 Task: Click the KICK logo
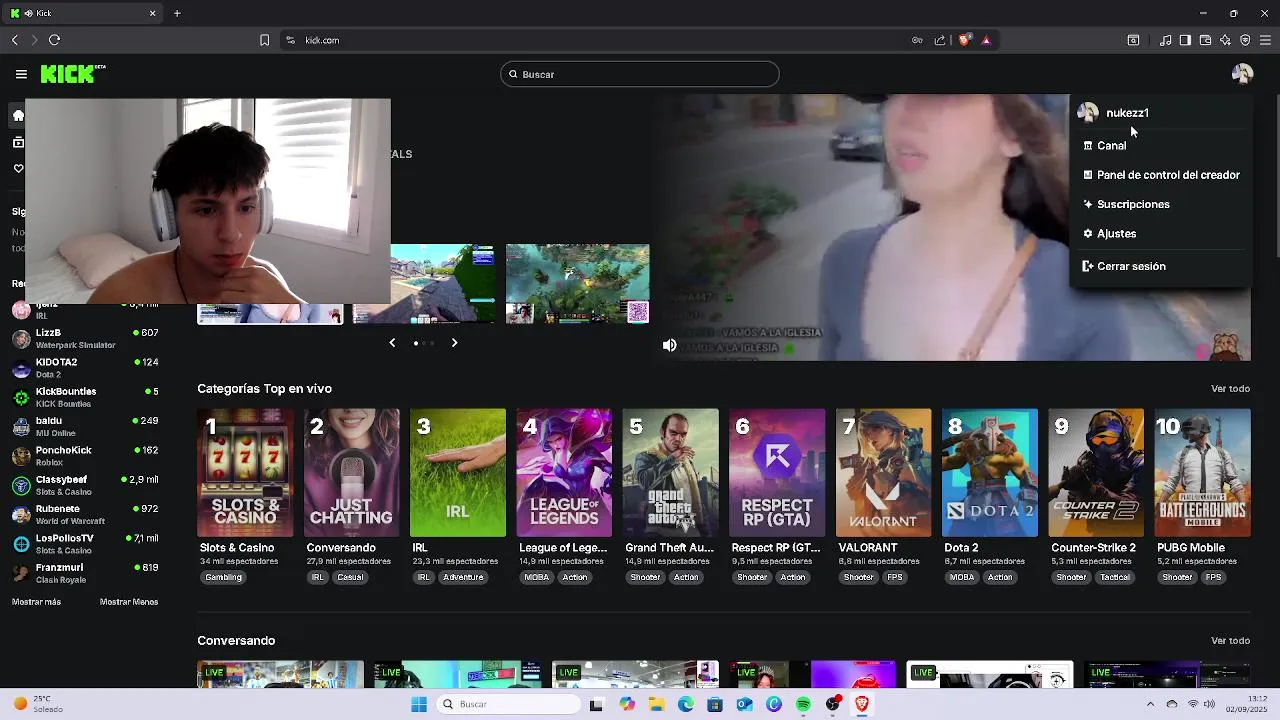pos(73,74)
